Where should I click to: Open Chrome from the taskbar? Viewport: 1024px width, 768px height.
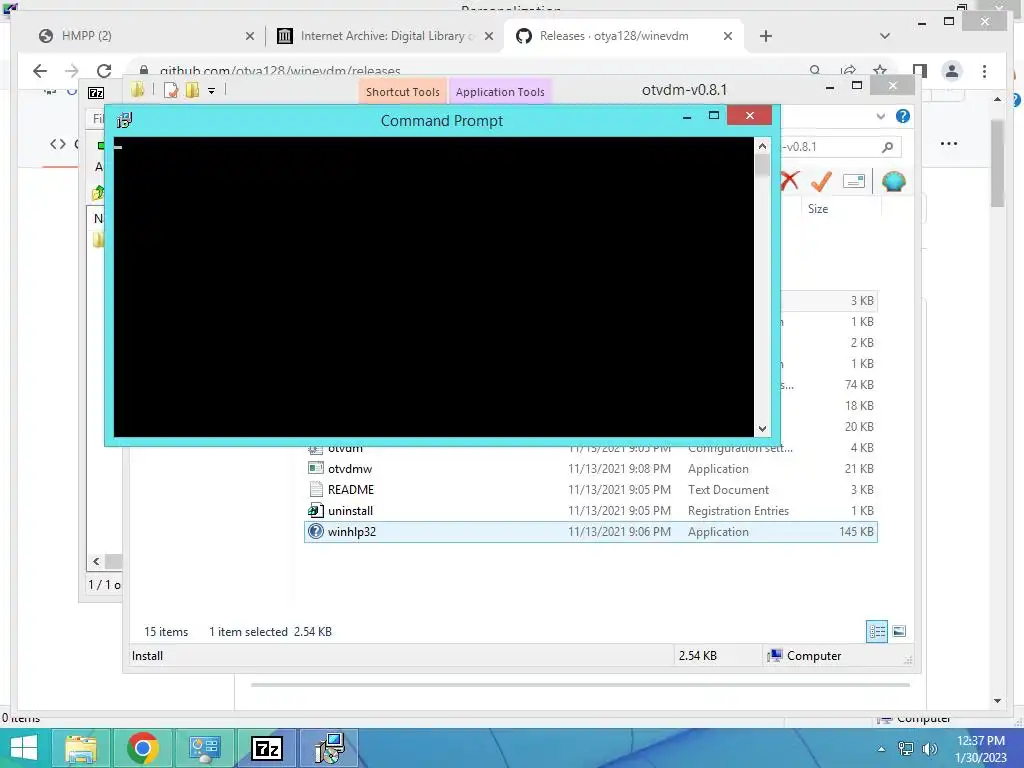pyautogui.click(x=142, y=748)
